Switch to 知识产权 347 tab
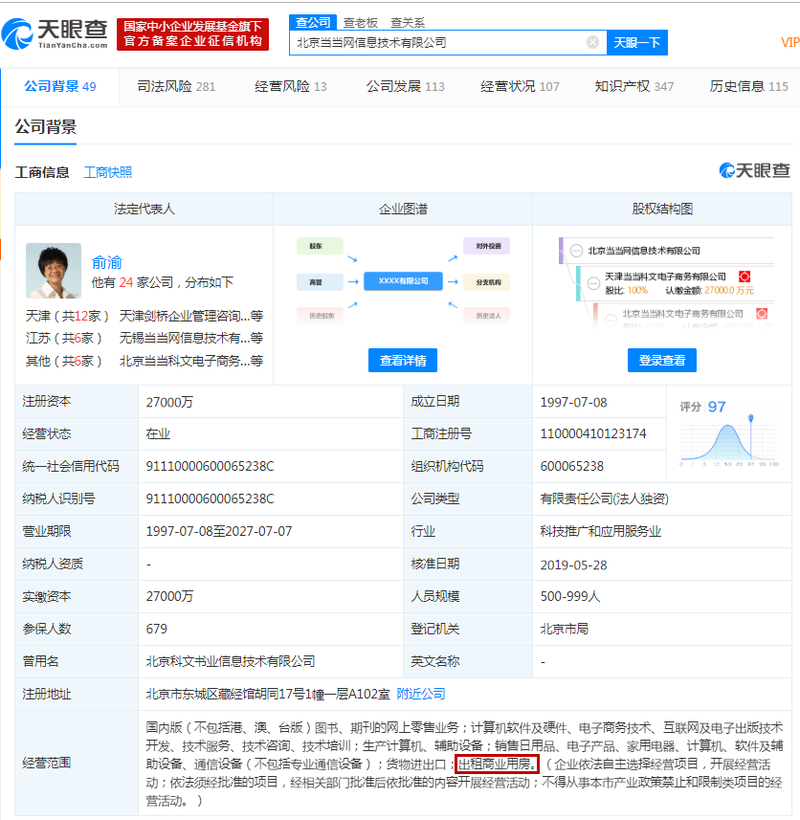 point(634,86)
